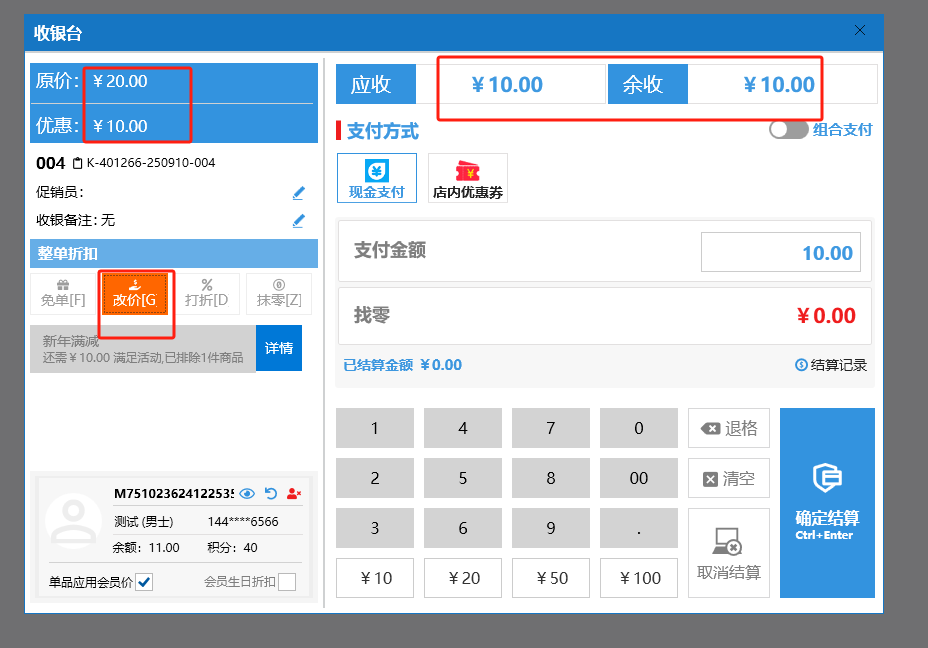Apply 免单 whole-order discount

click(x=63, y=293)
